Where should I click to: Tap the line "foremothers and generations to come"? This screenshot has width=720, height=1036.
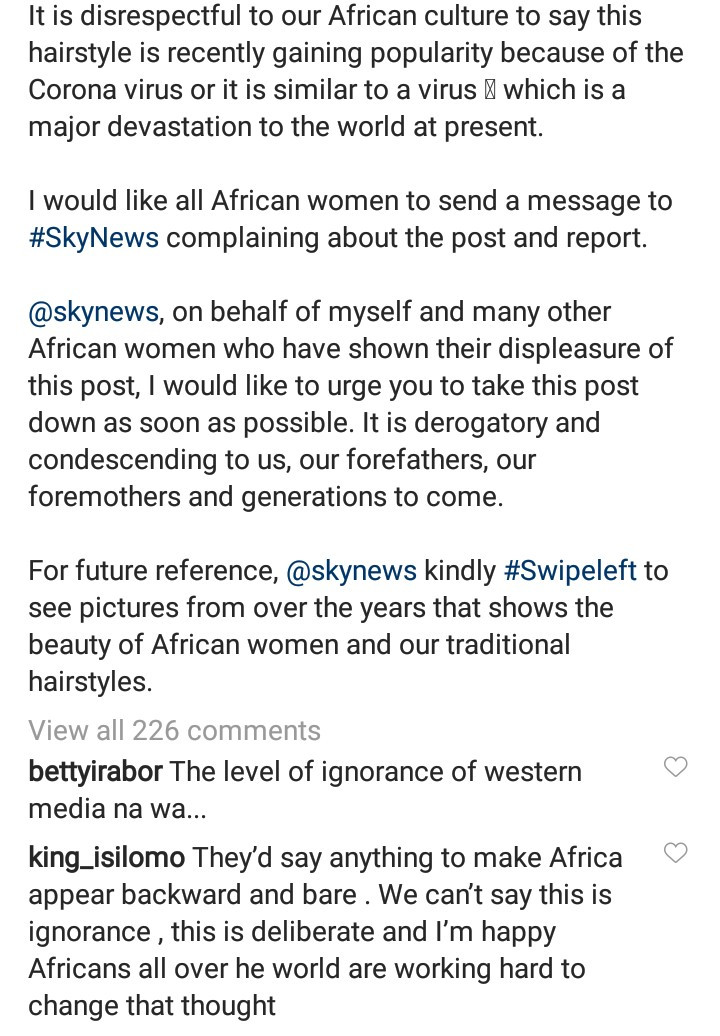coord(266,497)
